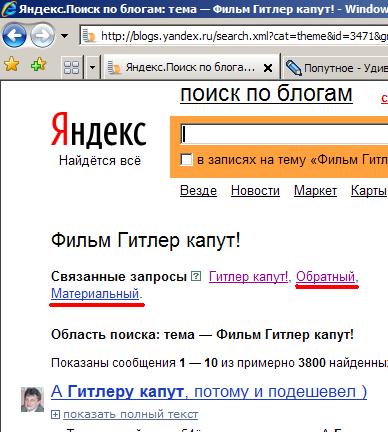Open the Favorites Center star icon
388x438 pixels.
pos(12,64)
